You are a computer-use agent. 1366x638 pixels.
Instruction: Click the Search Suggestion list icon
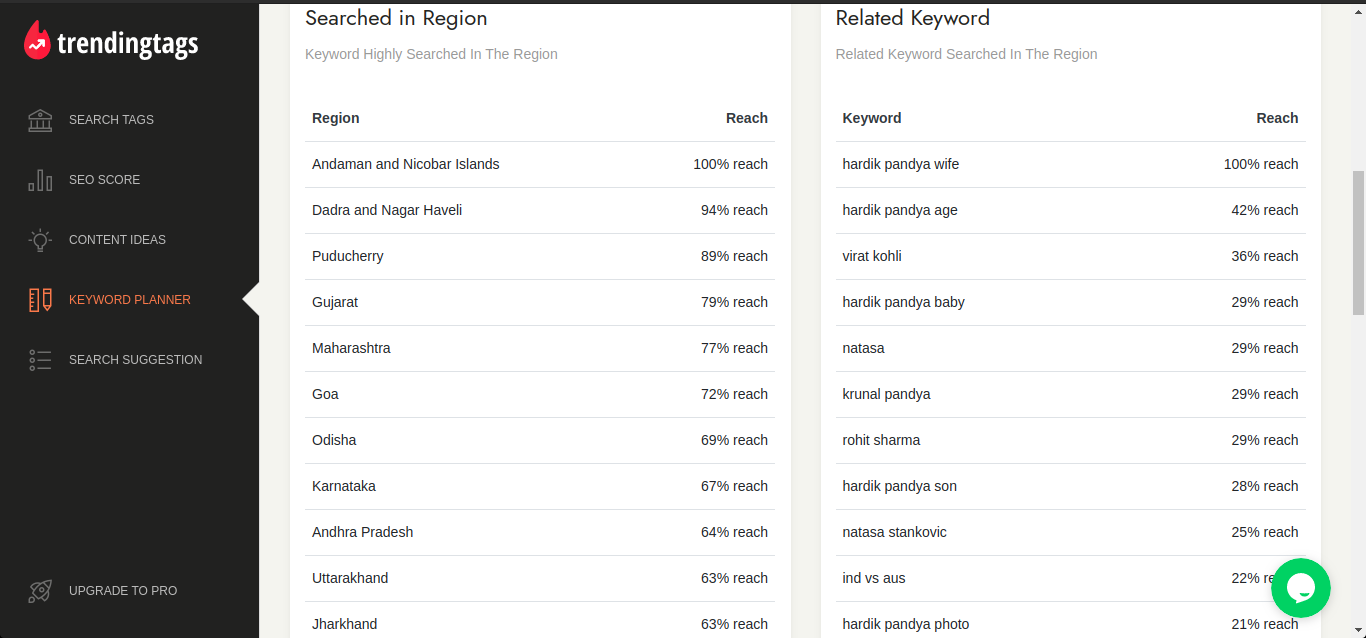40,360
